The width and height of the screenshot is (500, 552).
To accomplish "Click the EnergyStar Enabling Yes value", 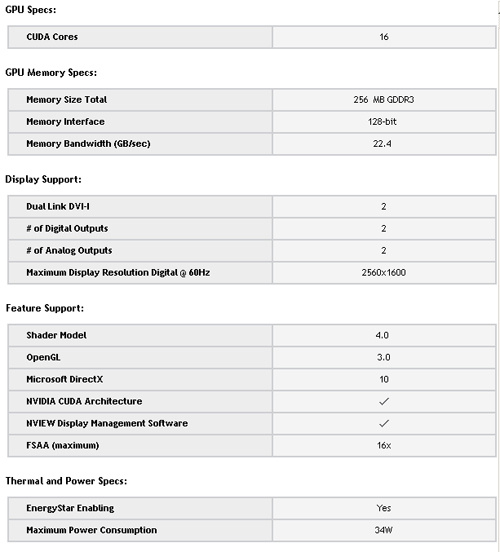I will point(383,508).
